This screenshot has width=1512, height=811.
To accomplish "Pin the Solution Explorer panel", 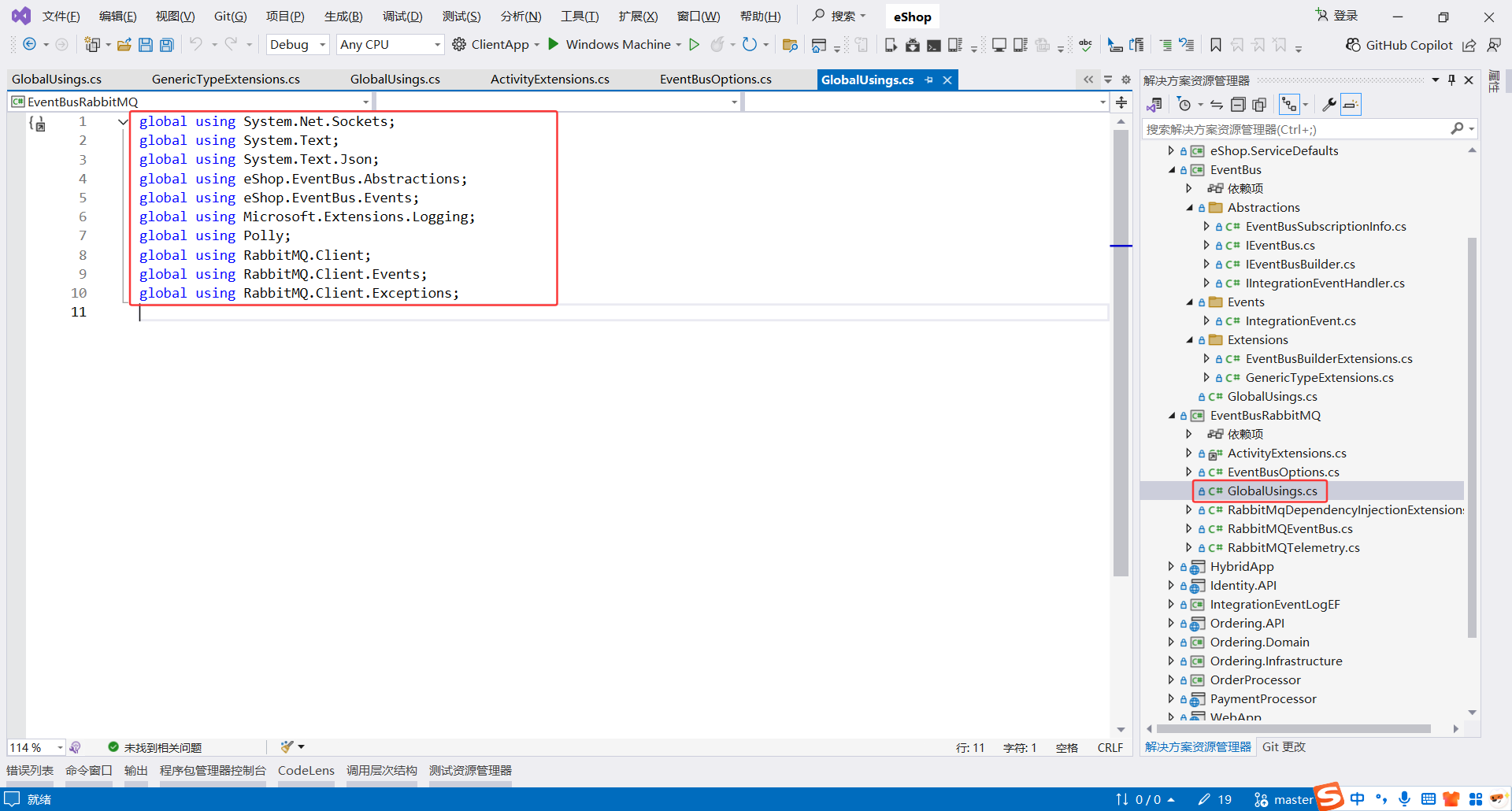I will tap(1452, 80).
